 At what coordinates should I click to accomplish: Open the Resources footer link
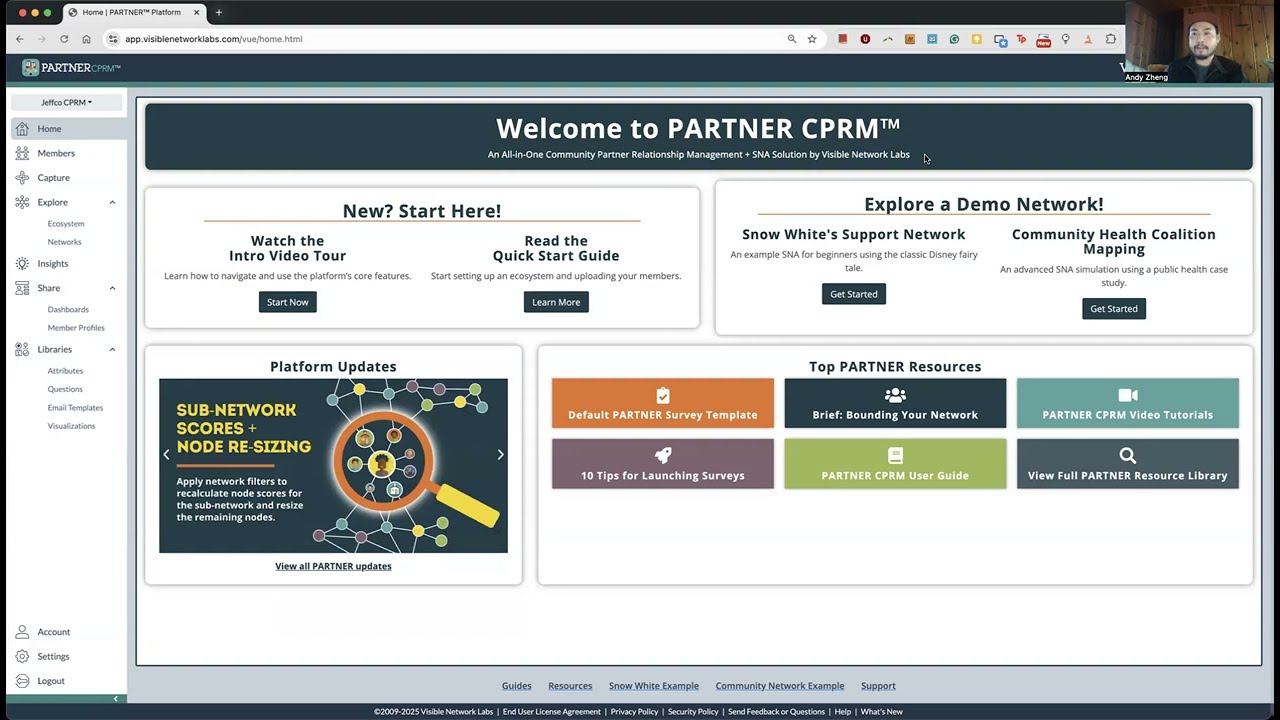tap(570, 686)
